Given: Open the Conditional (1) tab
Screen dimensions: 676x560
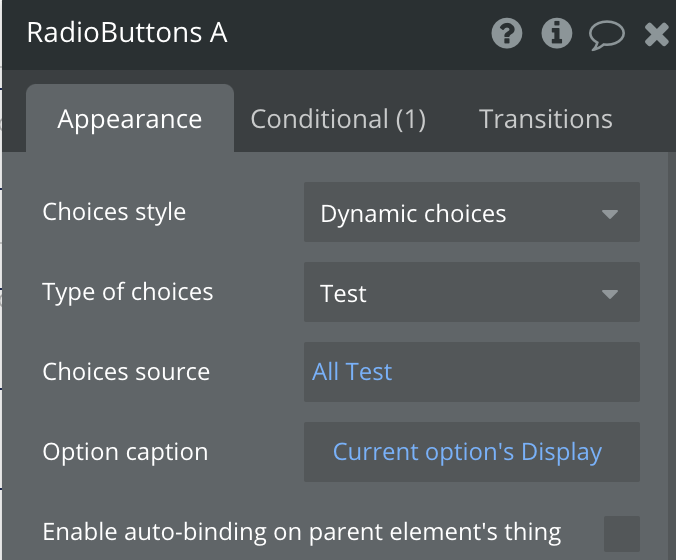Looking at the screenshot, I should (338, 119).
